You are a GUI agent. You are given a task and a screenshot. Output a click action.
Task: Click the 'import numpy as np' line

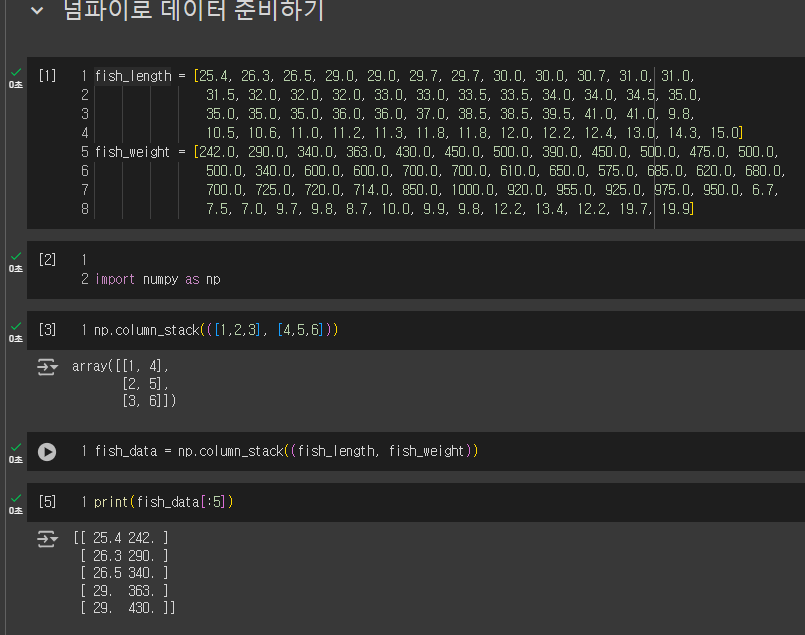tap(158, 279)
